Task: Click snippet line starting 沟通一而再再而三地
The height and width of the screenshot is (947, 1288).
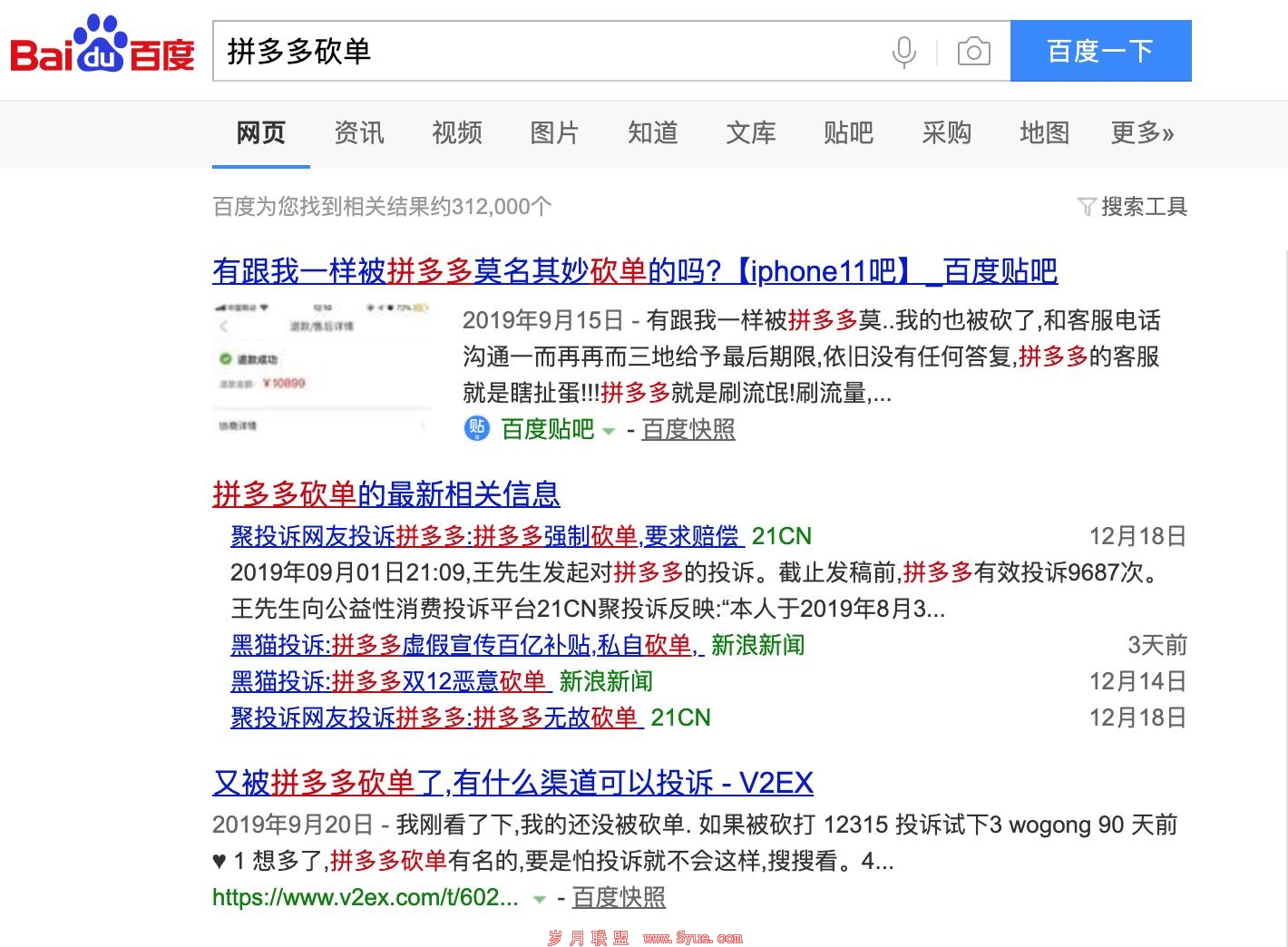Action: 811,356
